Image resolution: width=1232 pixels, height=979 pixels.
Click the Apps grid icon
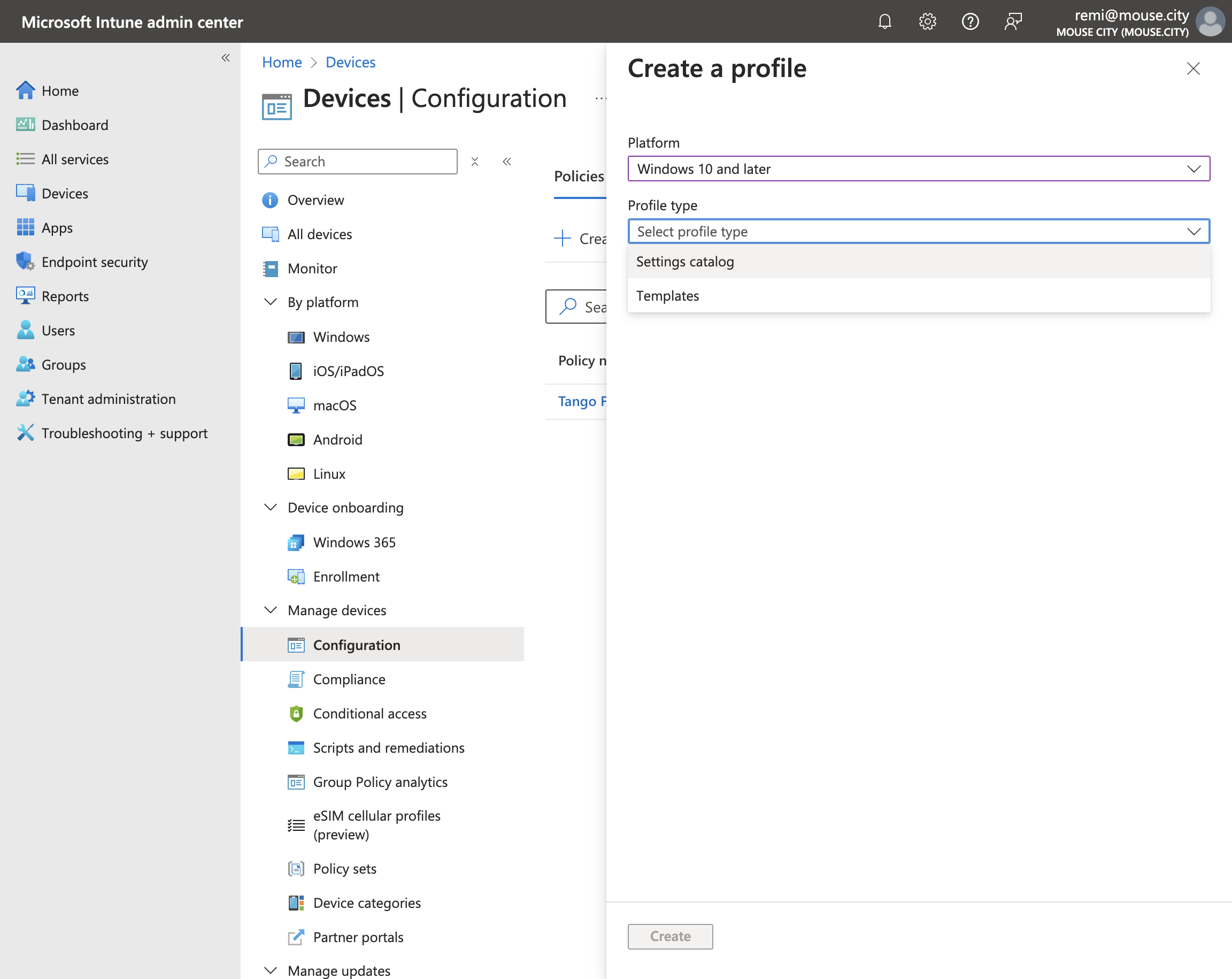(25, 227)
